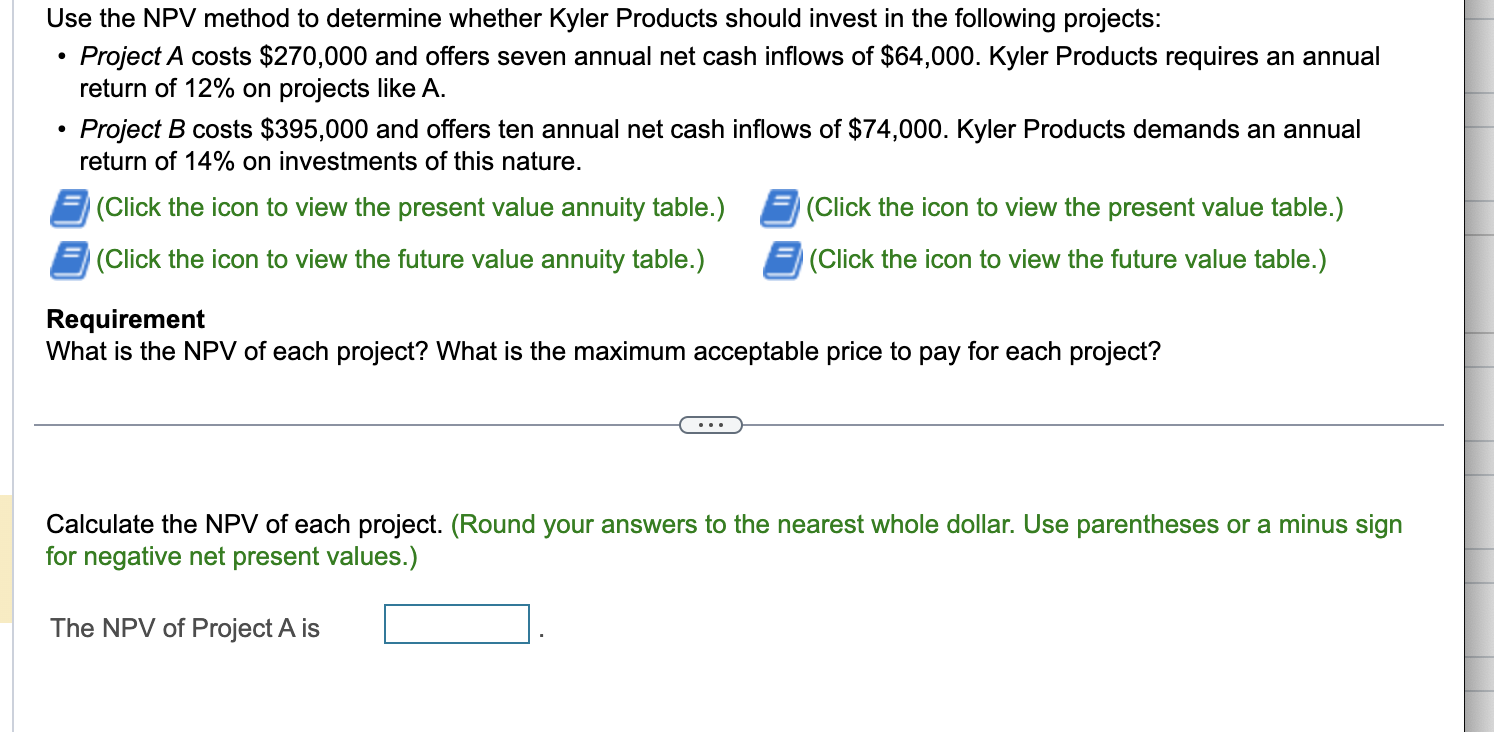Click the Requirement heading text
This screenshot has width=1494, height=732.
[x=124, y=318]
